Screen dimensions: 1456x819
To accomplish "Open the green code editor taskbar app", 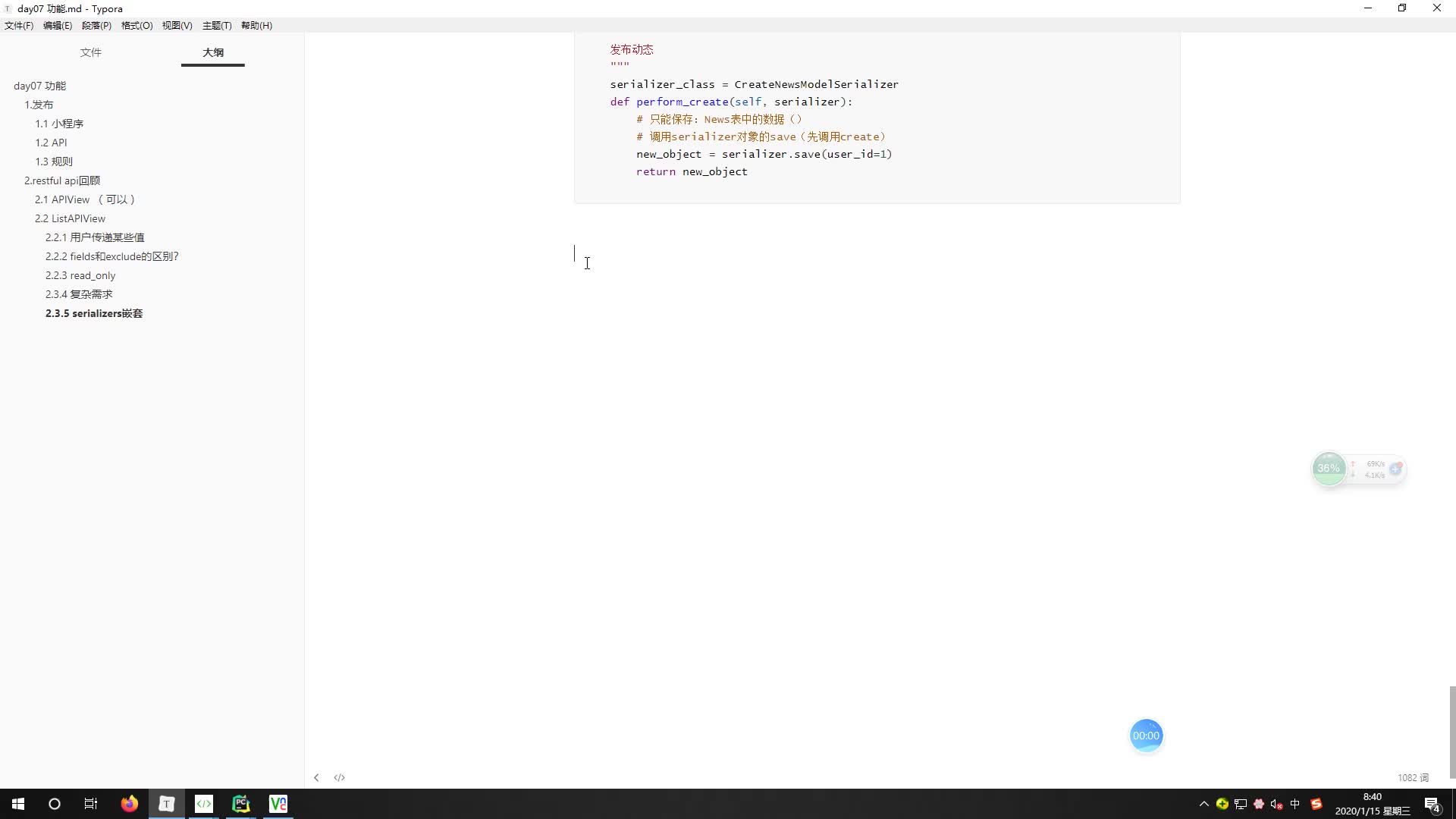I will (204, 804).
